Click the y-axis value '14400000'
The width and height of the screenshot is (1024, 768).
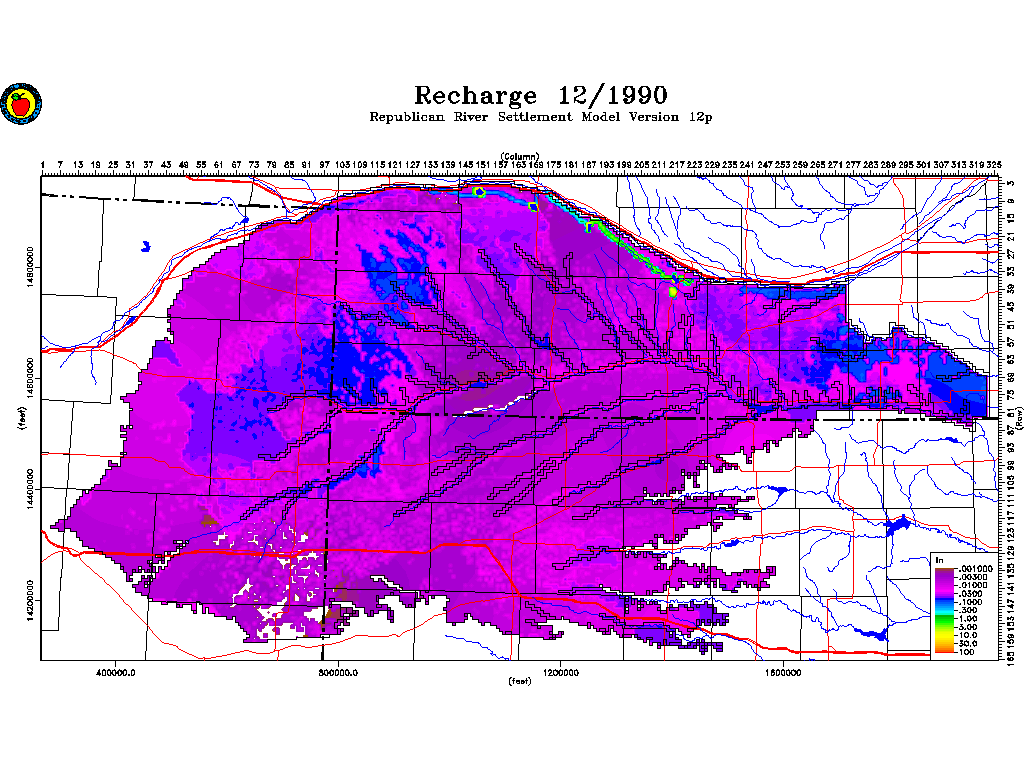30,489
